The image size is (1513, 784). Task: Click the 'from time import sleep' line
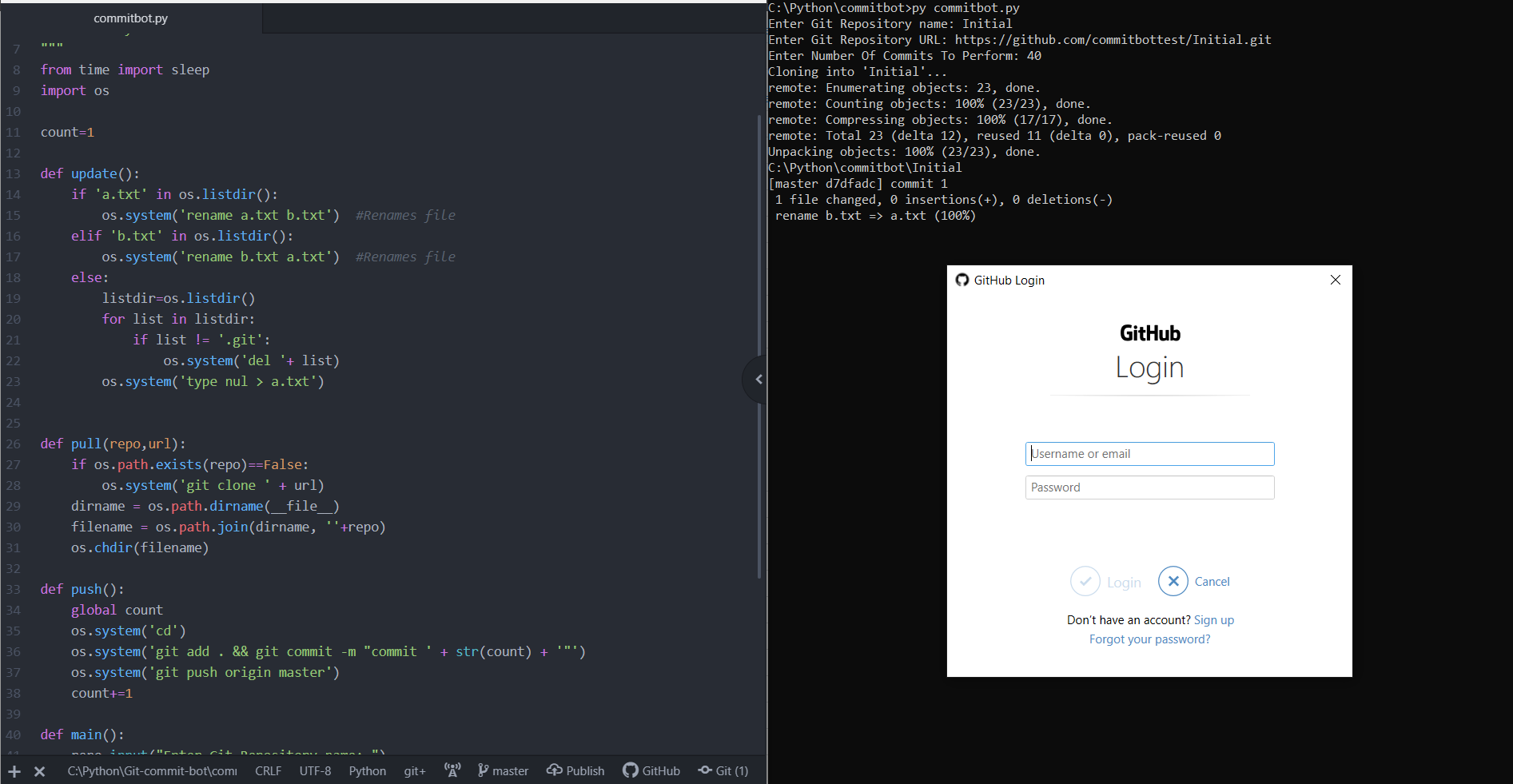tap(125, 70)
